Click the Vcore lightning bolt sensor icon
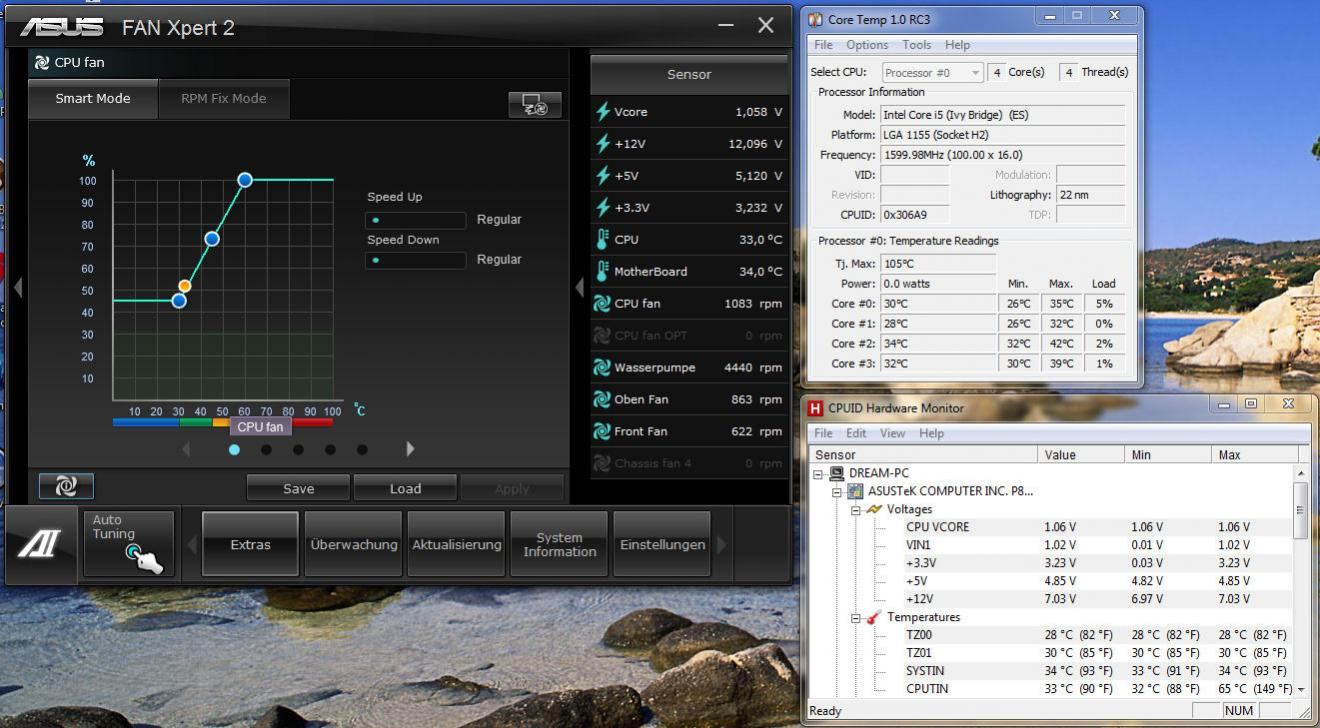 [x=602, y=112]
